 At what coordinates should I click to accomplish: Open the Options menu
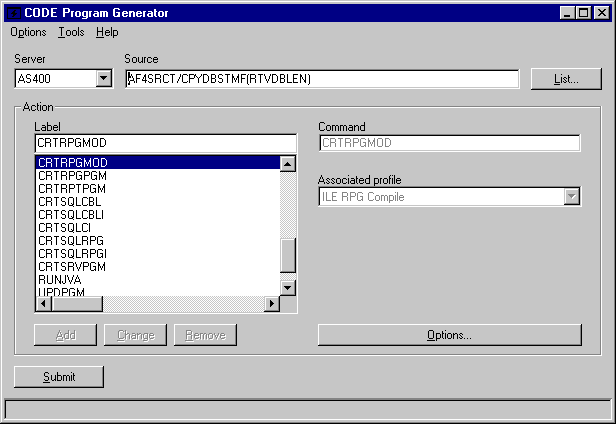(x=28, y=32)
